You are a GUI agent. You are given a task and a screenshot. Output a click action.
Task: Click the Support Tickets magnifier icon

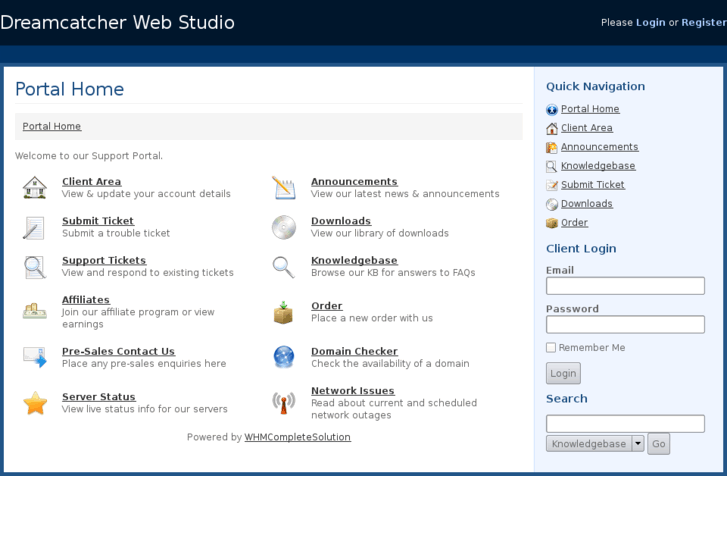pos(35,267)
